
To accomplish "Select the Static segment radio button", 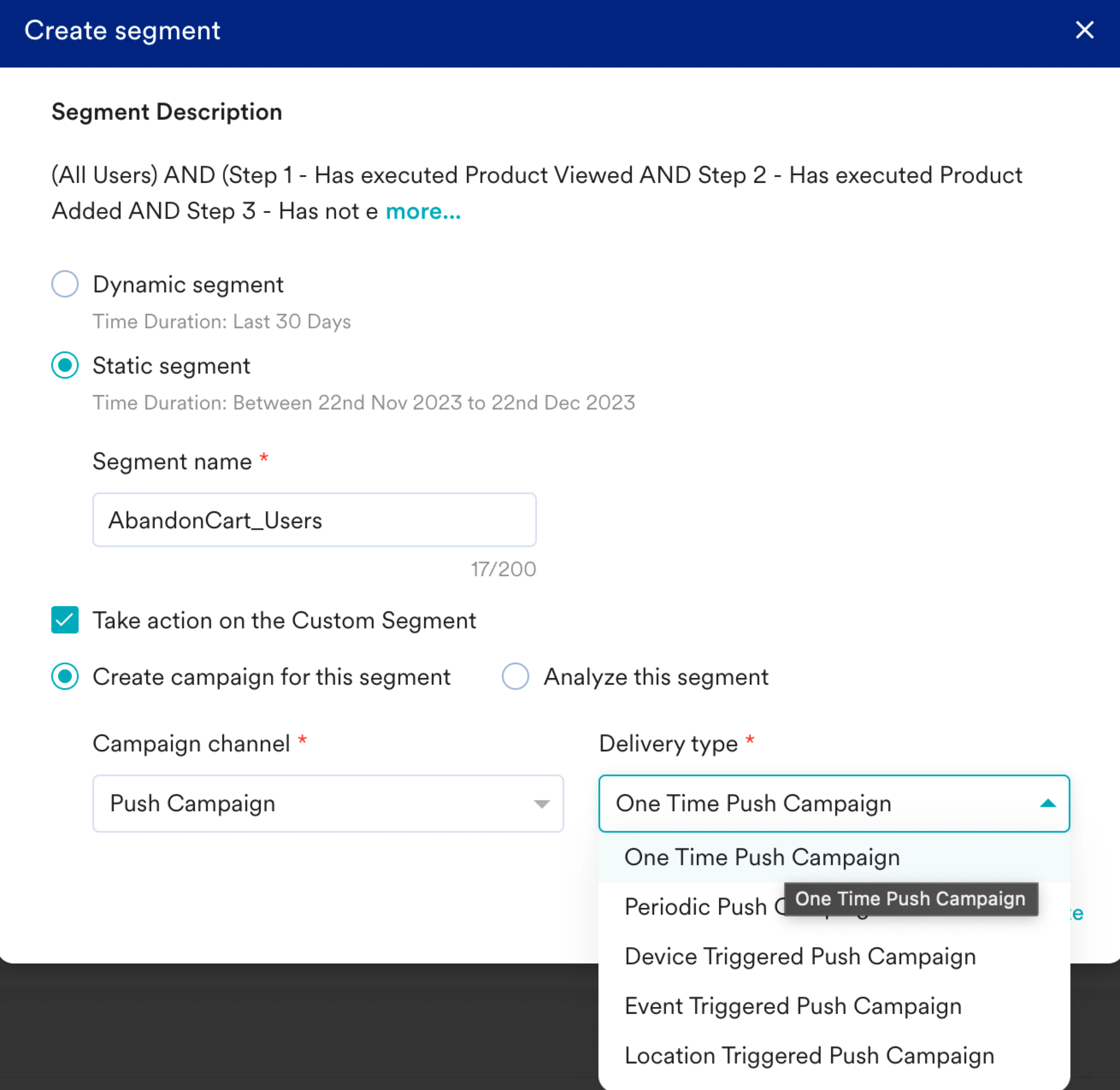I will pos(65,365).
